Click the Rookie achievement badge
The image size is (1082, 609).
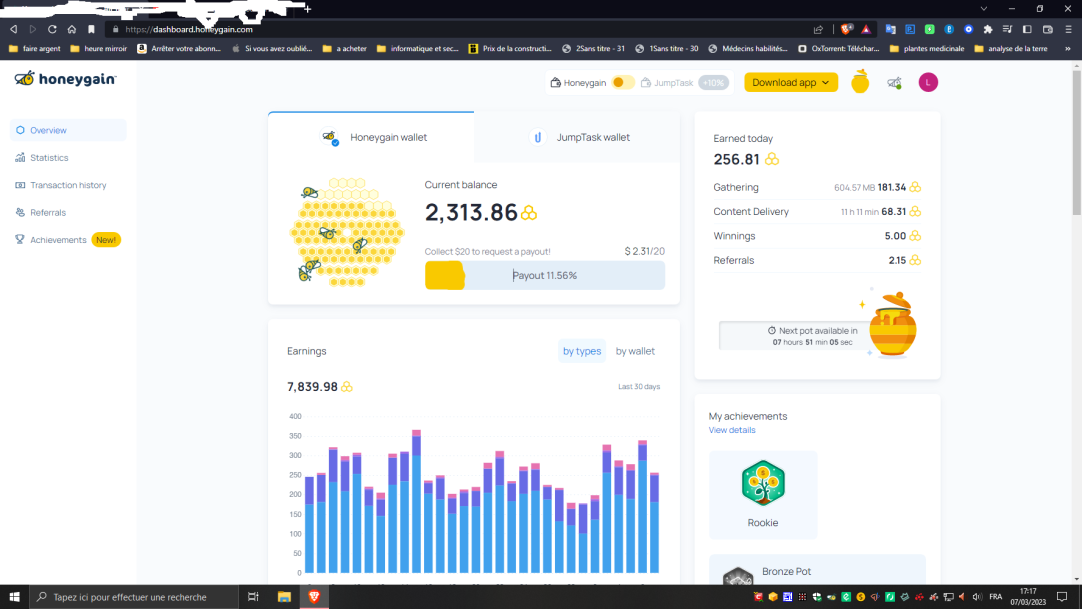(x=763, y=495)
